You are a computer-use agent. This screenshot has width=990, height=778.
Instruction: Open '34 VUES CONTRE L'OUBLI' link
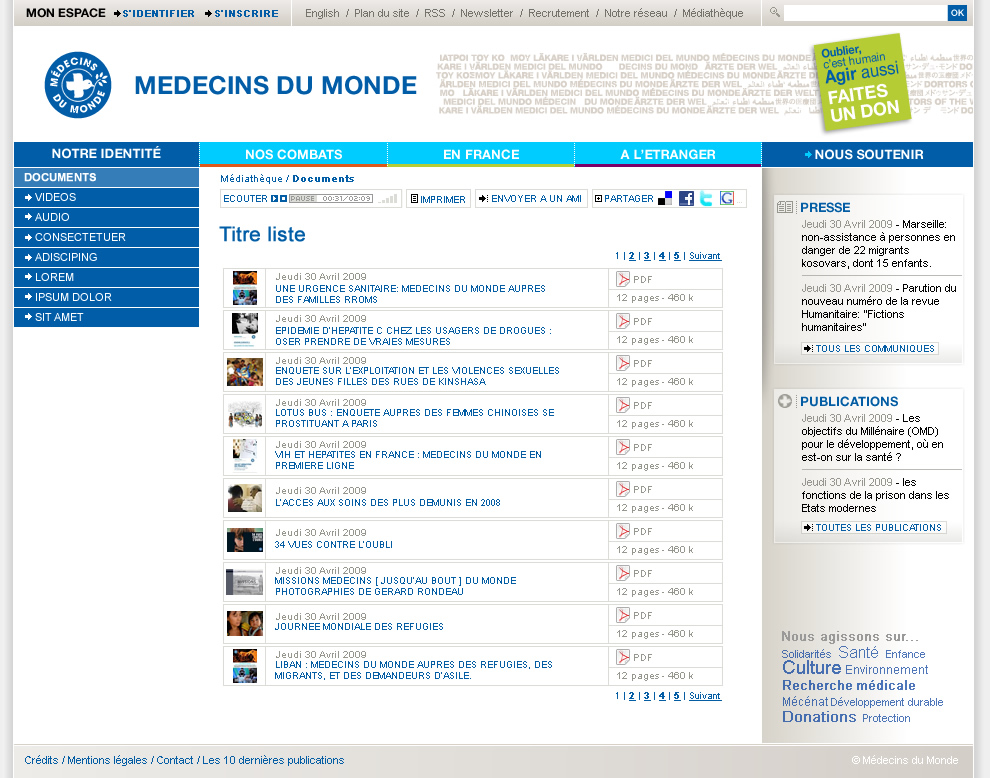pos(333,544)
